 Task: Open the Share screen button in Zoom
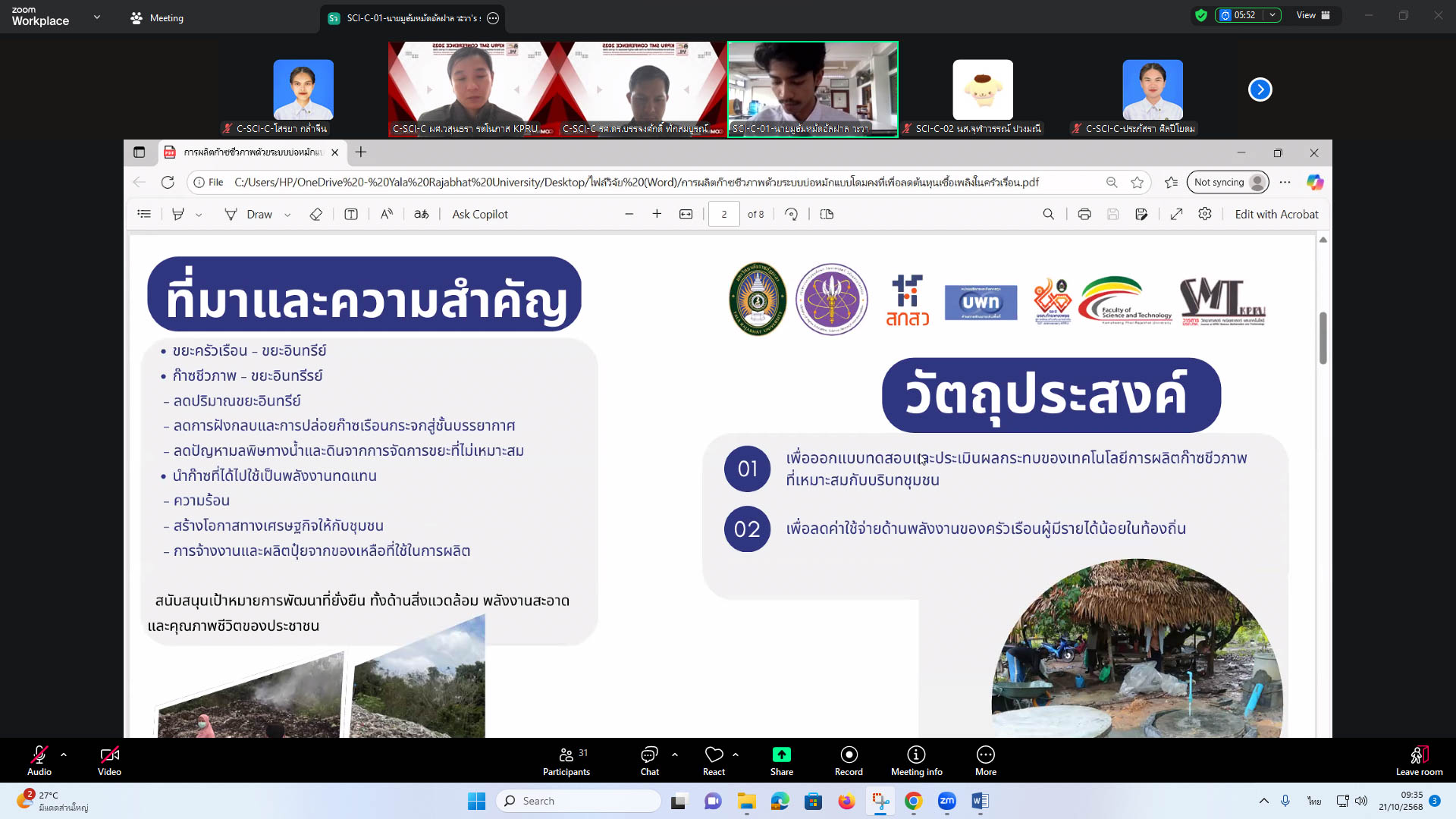click(781, 761)
